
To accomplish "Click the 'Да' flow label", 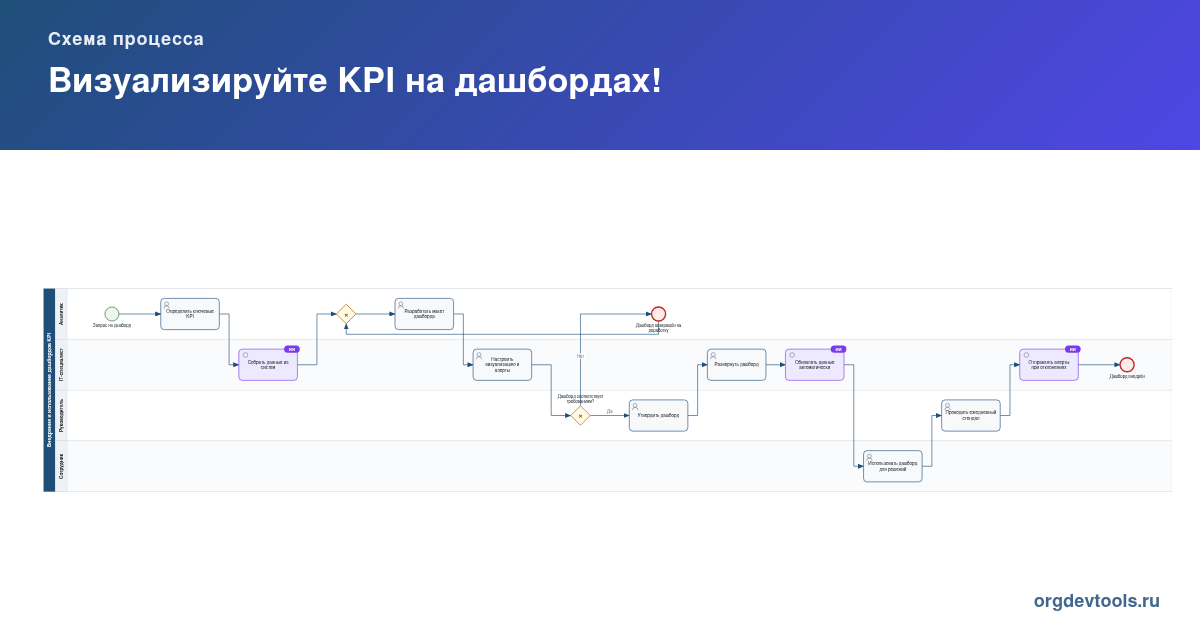I will tap(609, 411).
